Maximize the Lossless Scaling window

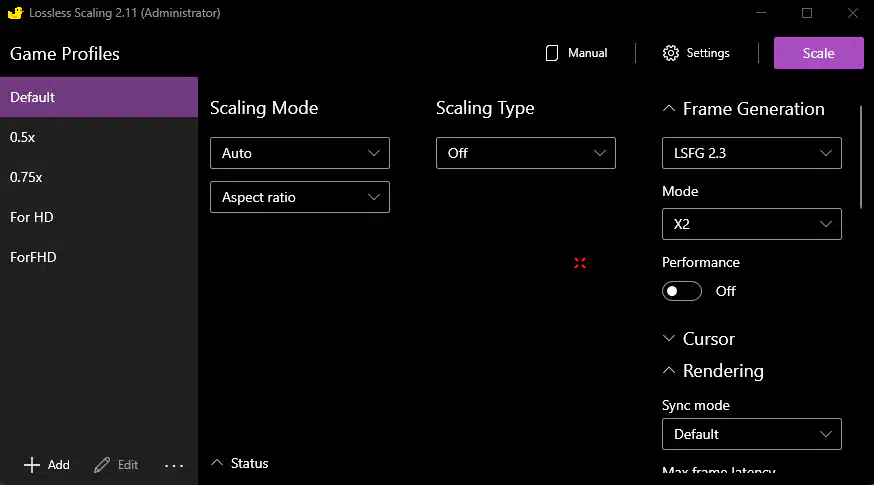(807, 13)
